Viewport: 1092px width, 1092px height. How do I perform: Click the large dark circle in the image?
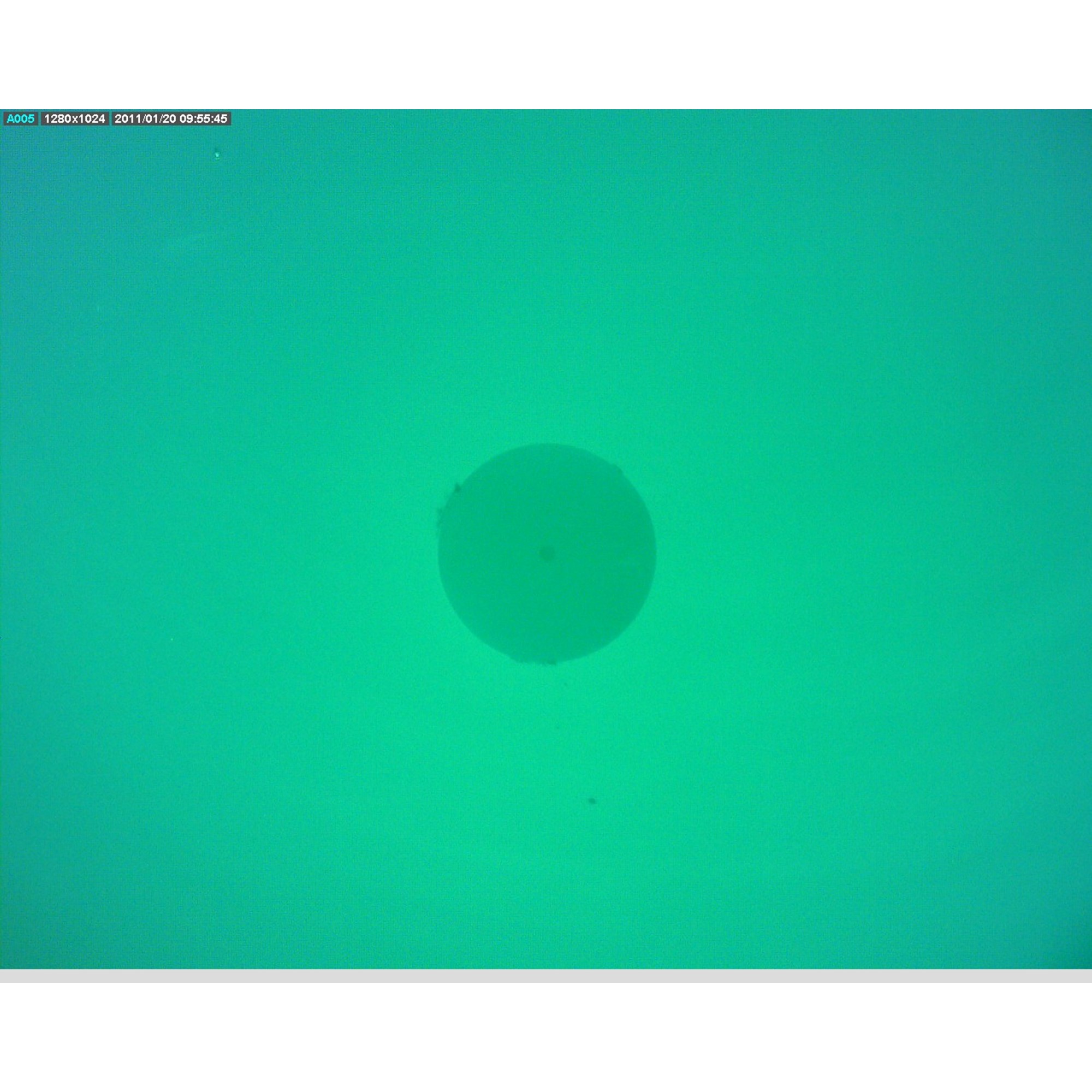coord(547,553)
